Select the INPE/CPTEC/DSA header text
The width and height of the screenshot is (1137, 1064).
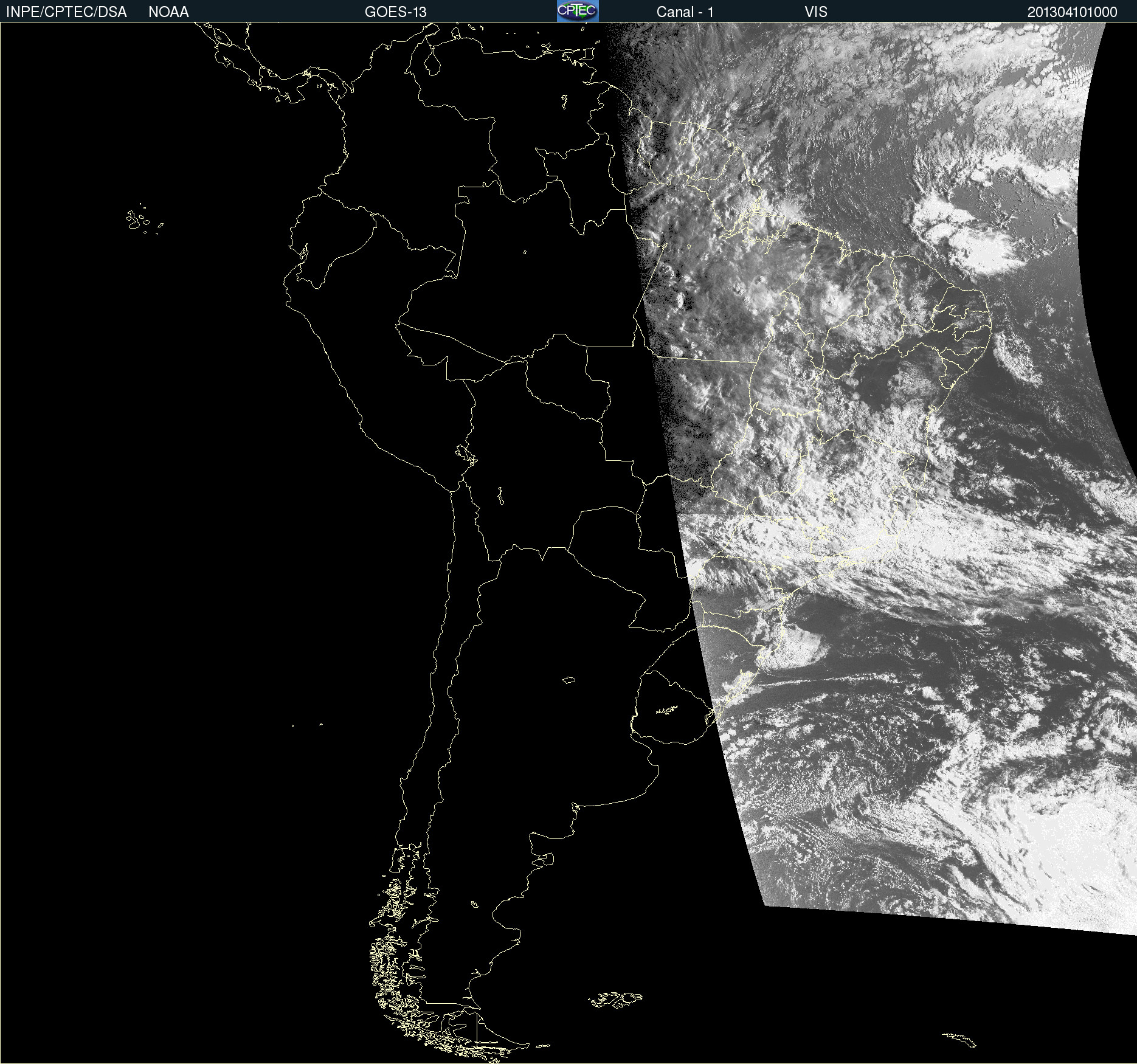click(66, 12)
